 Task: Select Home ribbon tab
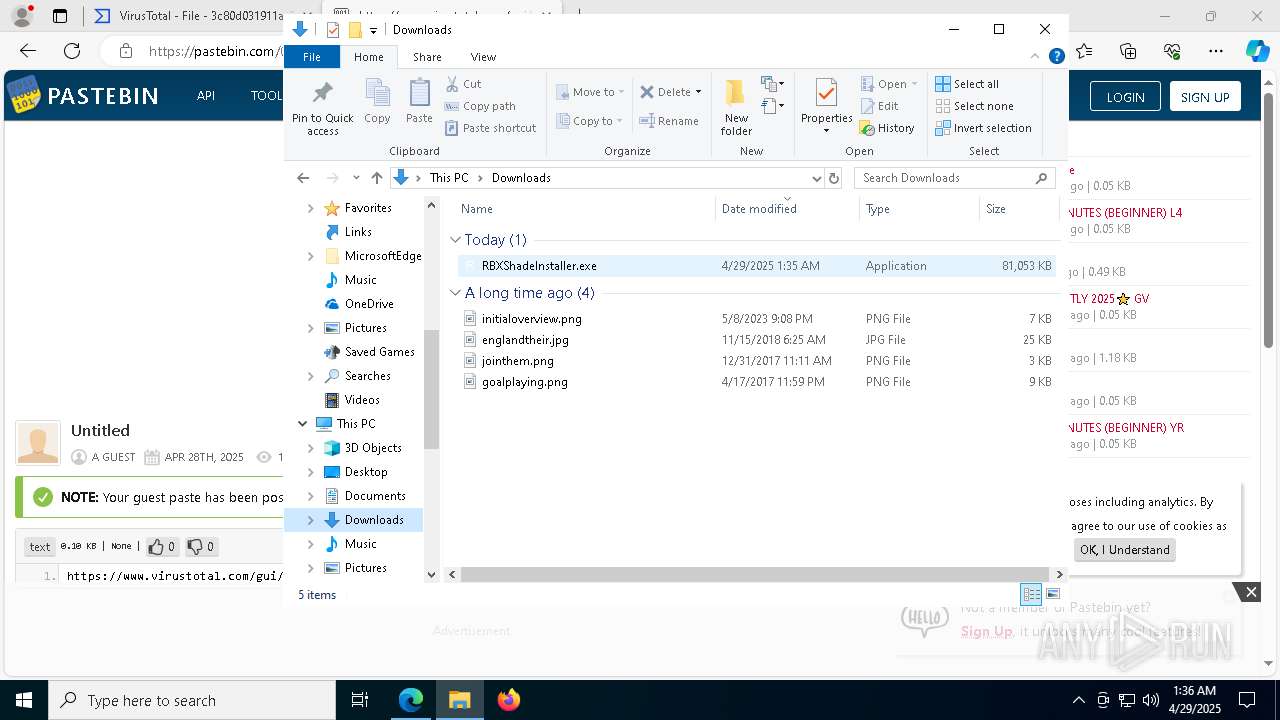coord(369,57)
